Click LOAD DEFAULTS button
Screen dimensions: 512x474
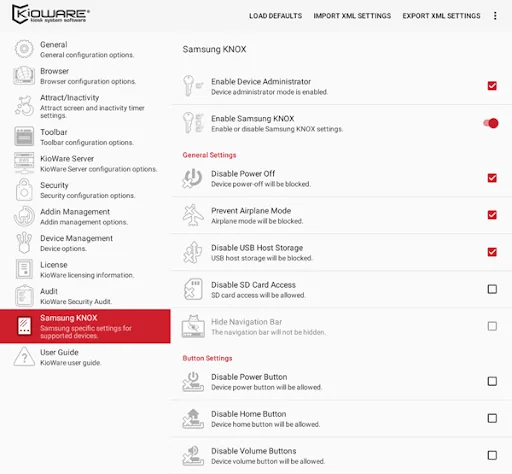[275, 16]
